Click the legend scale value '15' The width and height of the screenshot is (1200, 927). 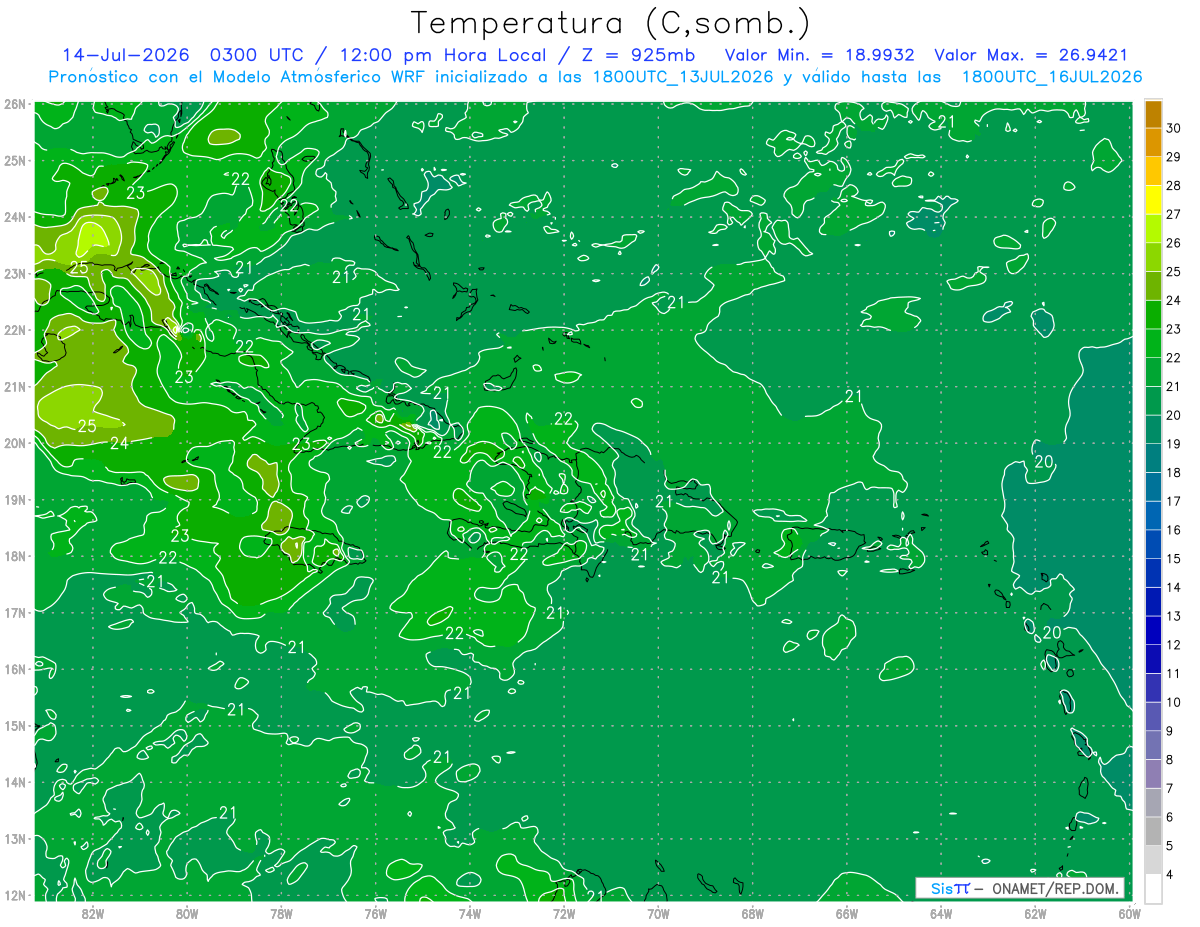1174,559
